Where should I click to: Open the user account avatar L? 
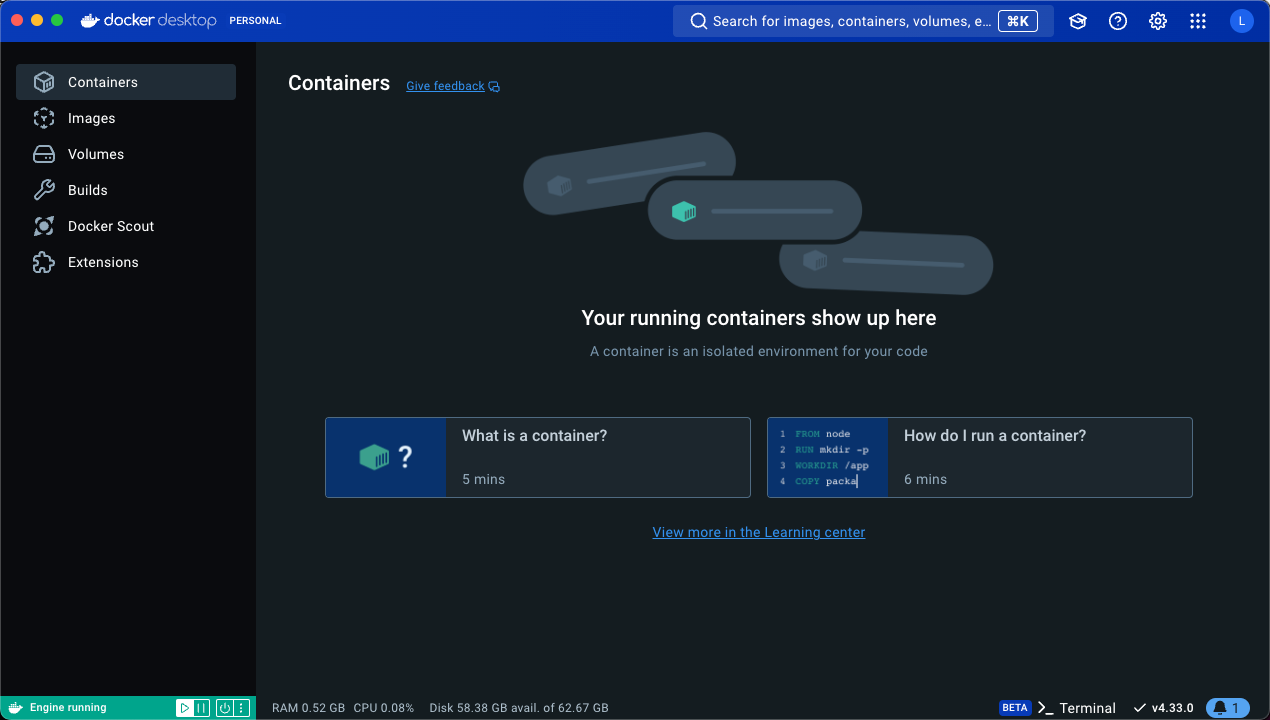tap(1242, 21)
